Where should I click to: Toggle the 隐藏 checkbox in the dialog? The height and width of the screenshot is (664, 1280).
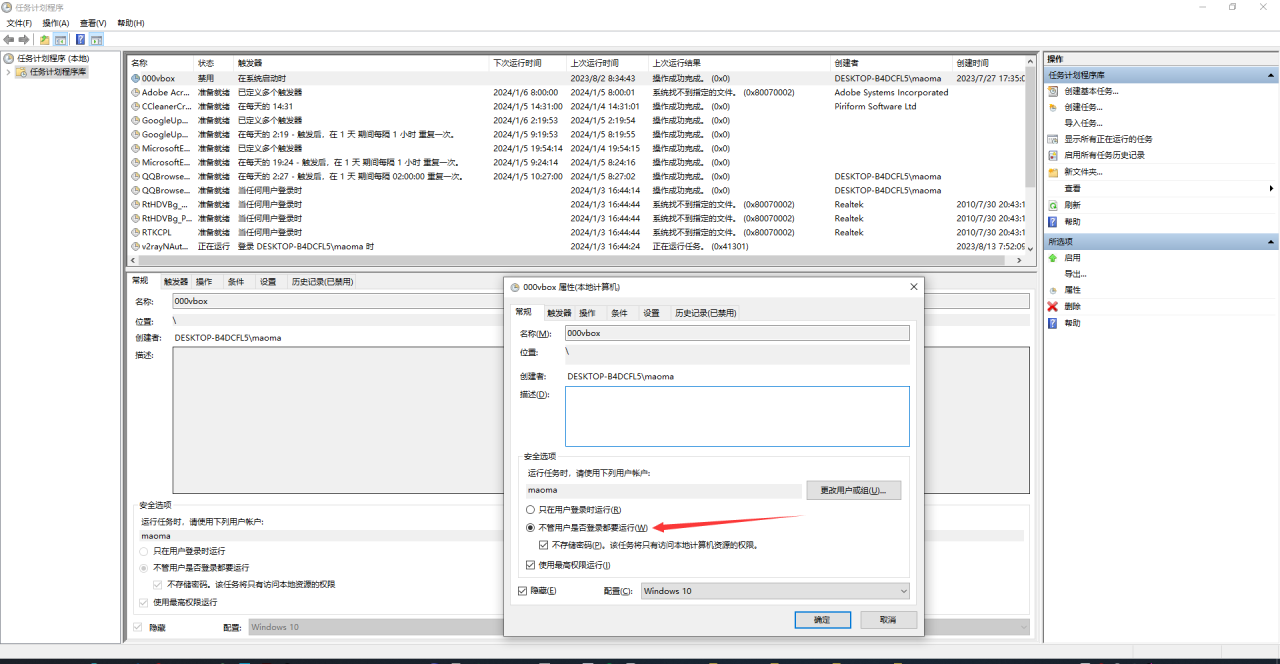point(523,591)
